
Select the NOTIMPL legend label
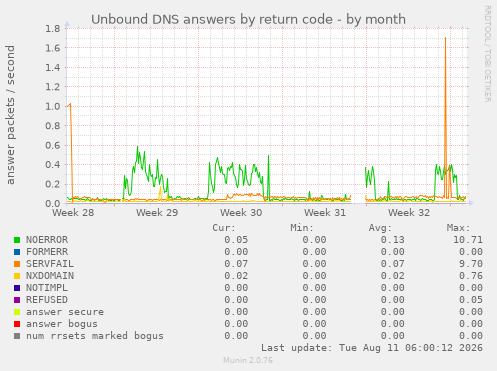coord(47,288)
